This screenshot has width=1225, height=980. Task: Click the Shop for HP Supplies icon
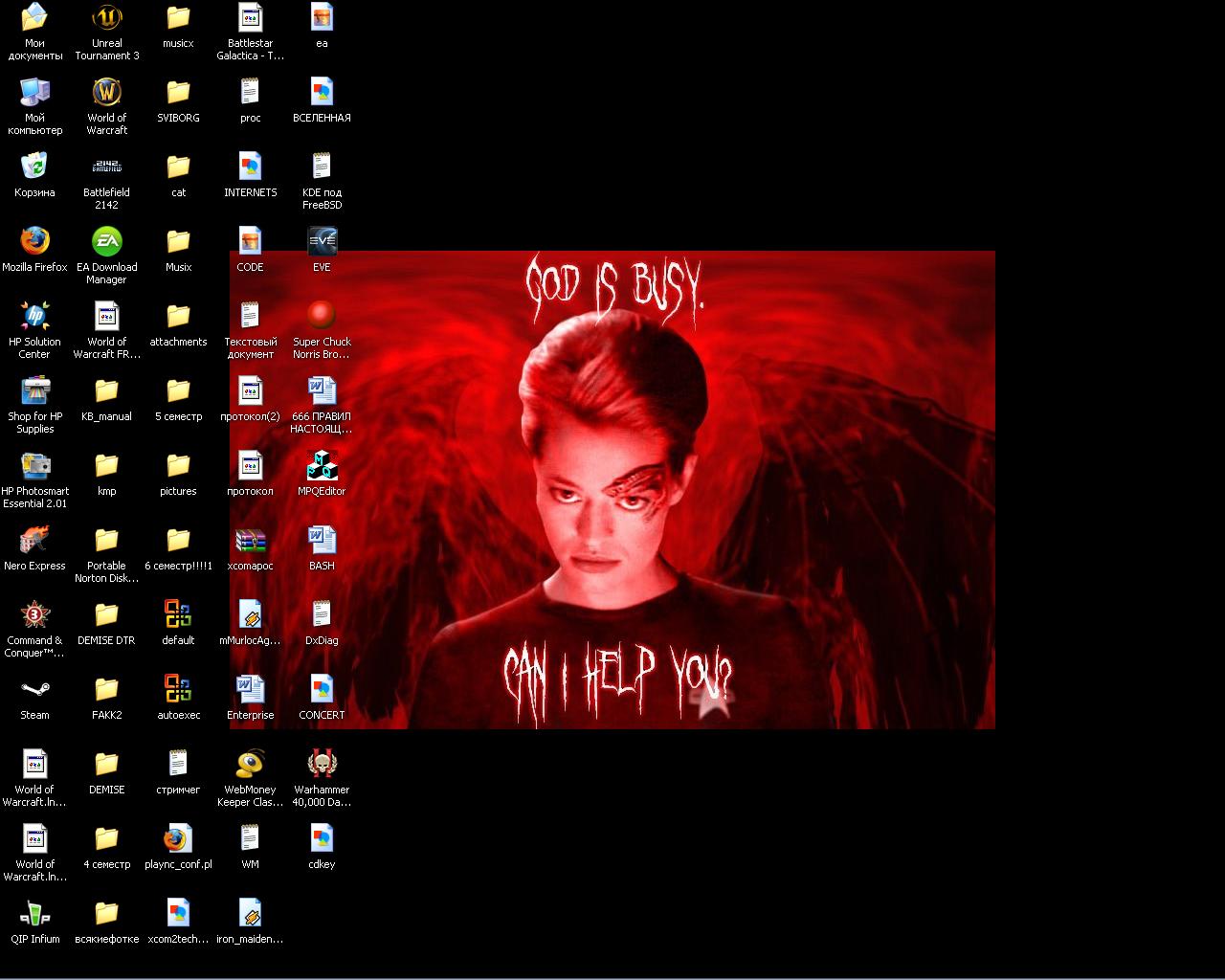34,390
